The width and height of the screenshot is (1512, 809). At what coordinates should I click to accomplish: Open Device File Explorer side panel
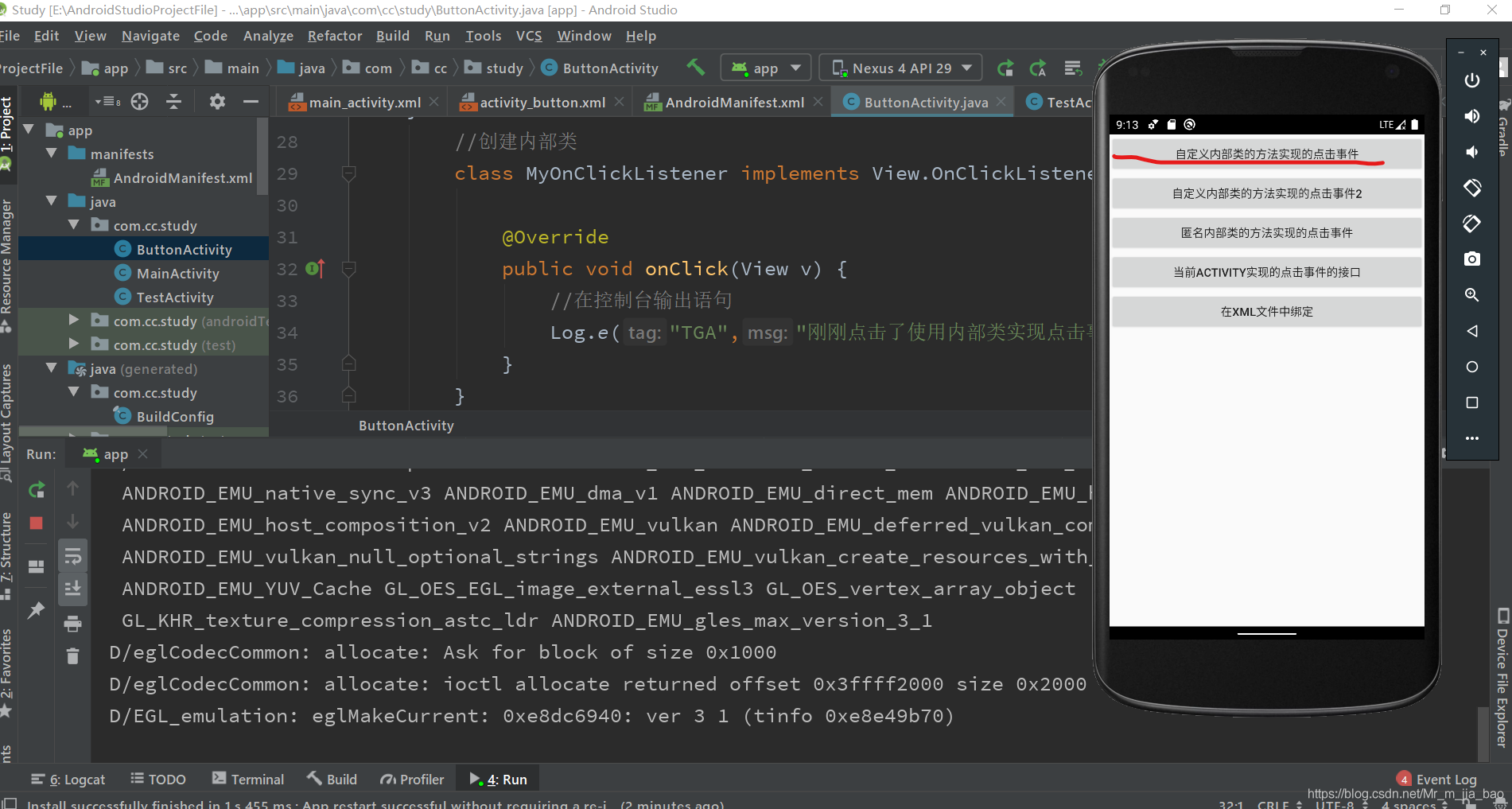click(1502, 678)
